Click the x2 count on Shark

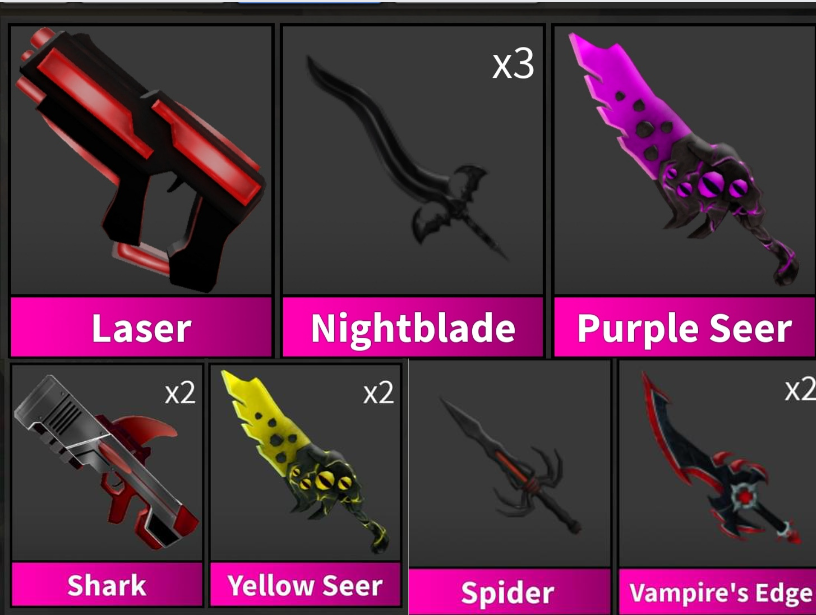pyautogui.click(x=180, y=393)
